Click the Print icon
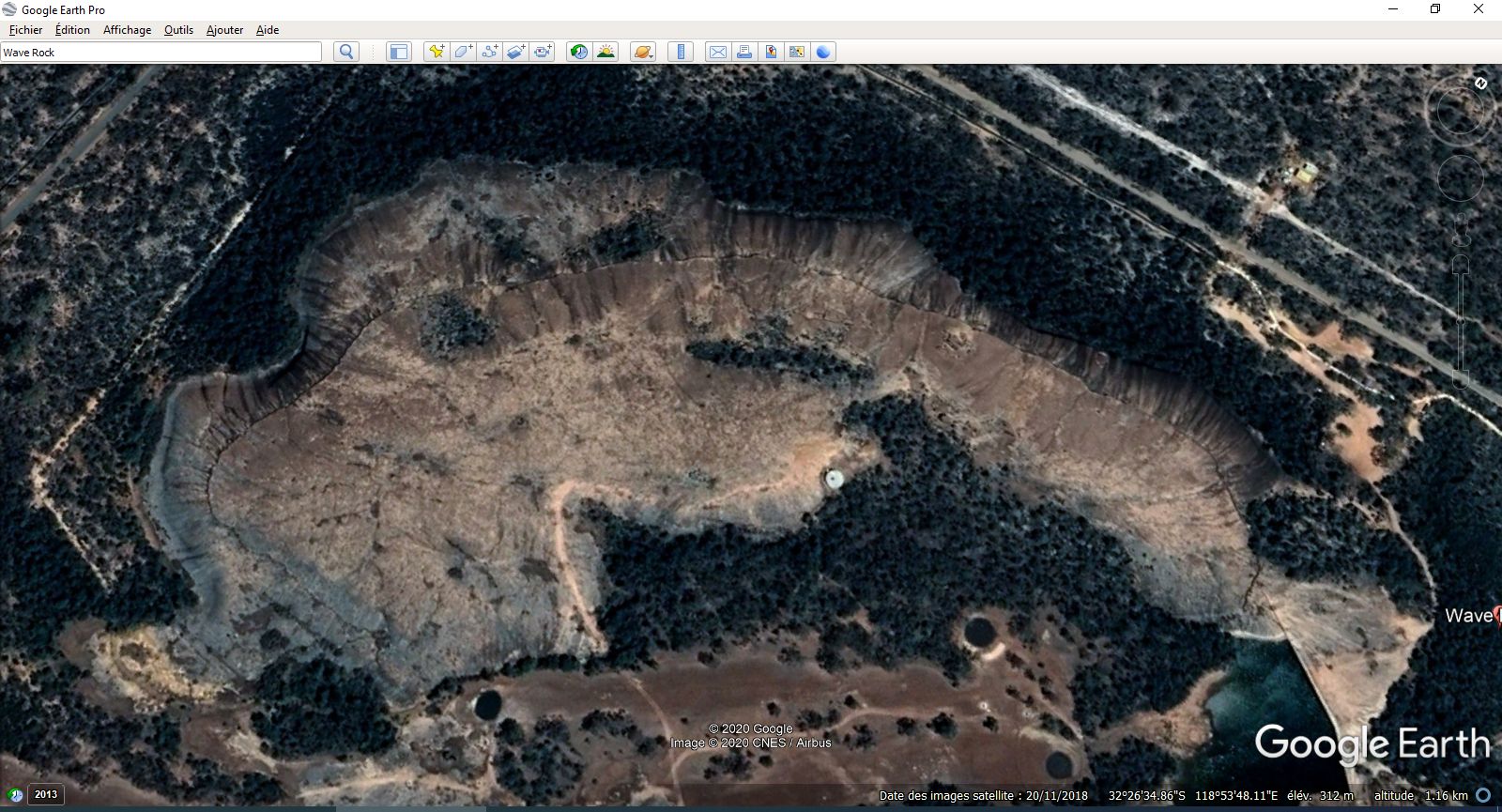1502x812 pixels. pyautogui.click(x=743, y=52)
